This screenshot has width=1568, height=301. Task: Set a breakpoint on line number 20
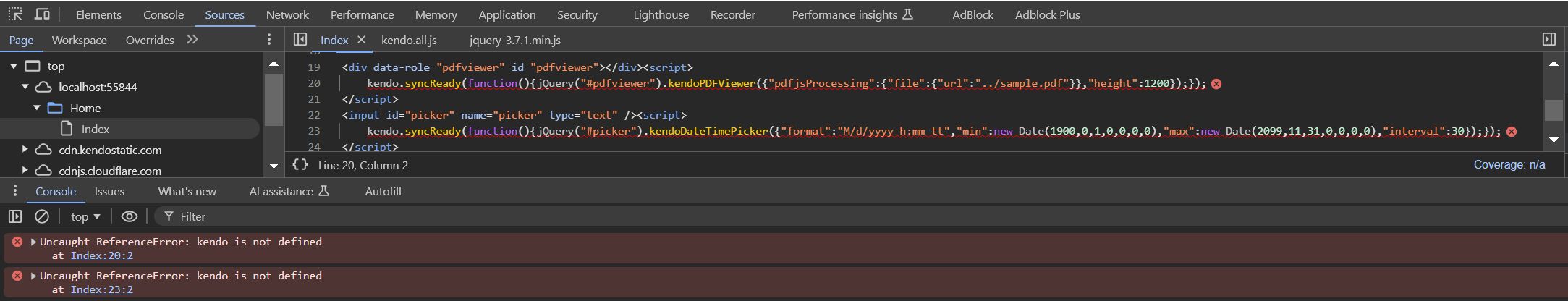coord(314,83)
